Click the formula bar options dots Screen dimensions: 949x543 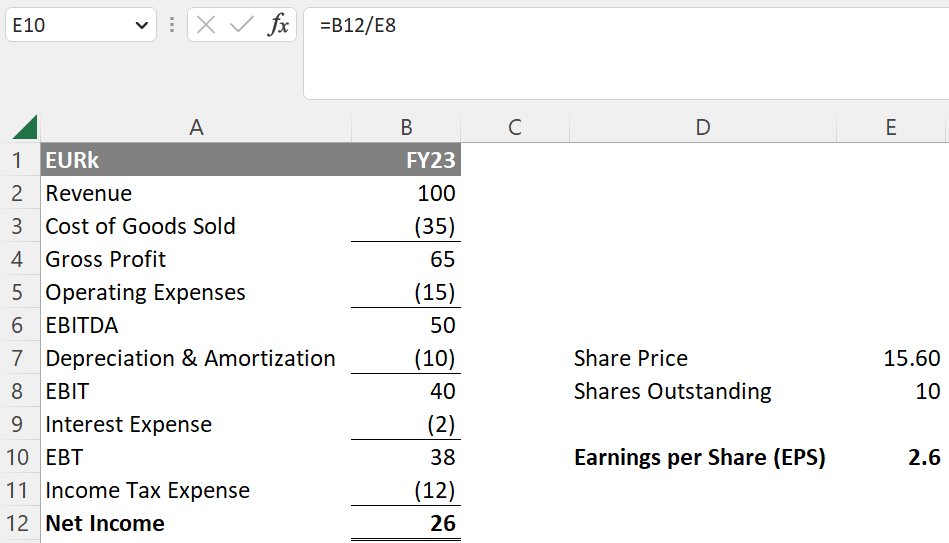coord(172,26)
